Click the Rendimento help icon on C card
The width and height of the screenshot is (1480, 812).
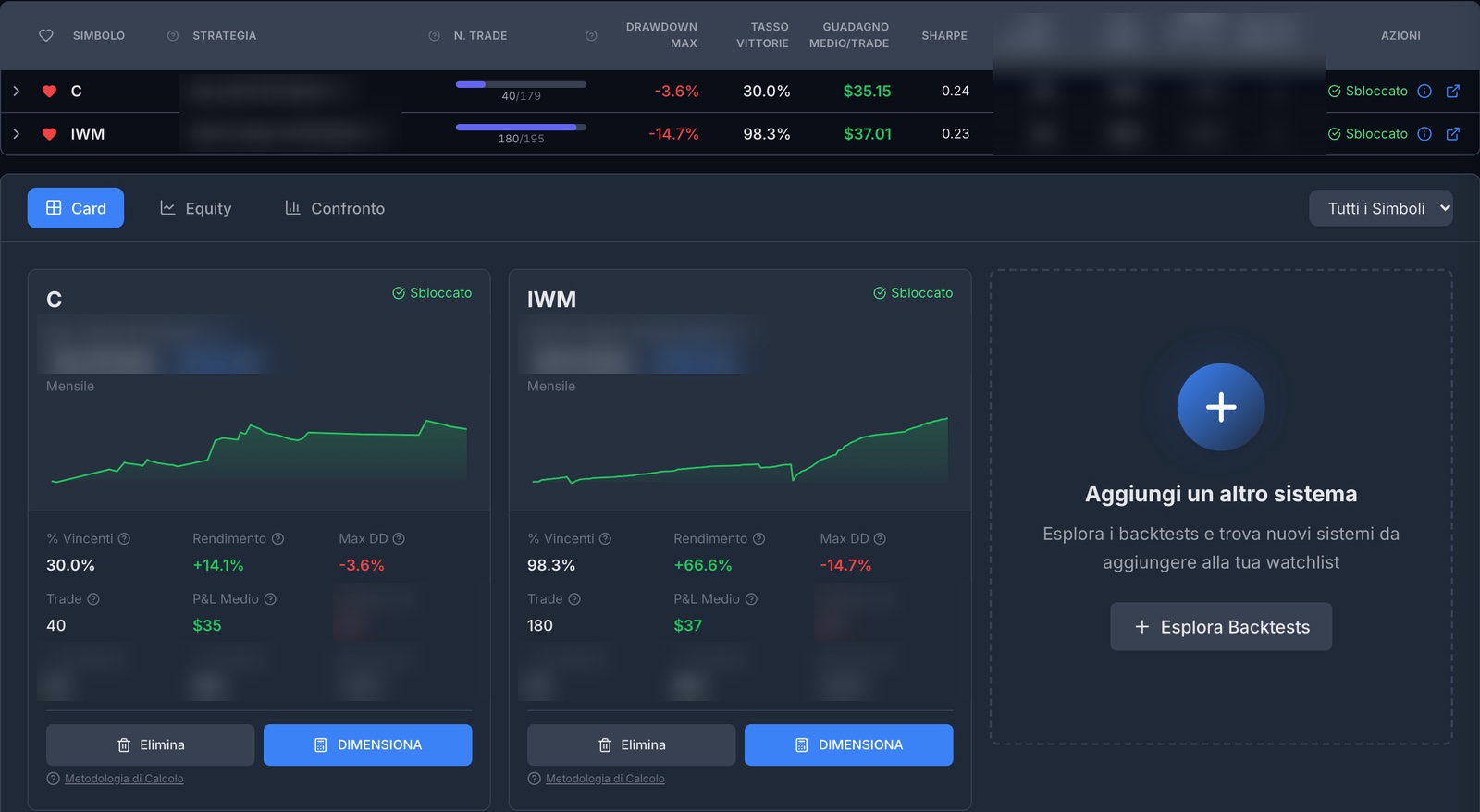click(277, 539)
